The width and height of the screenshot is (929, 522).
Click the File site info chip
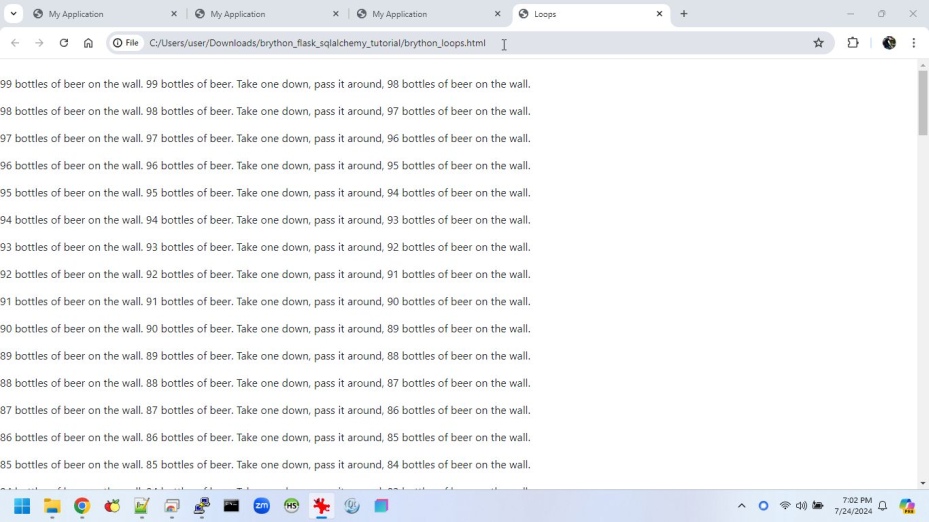click(x=126, y=43)
